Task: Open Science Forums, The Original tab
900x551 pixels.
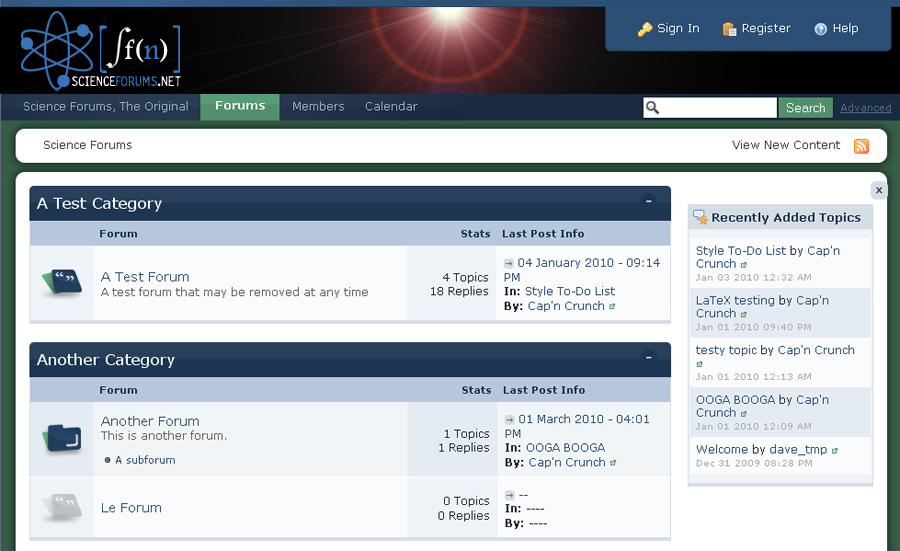Action: tap(106, 107)
